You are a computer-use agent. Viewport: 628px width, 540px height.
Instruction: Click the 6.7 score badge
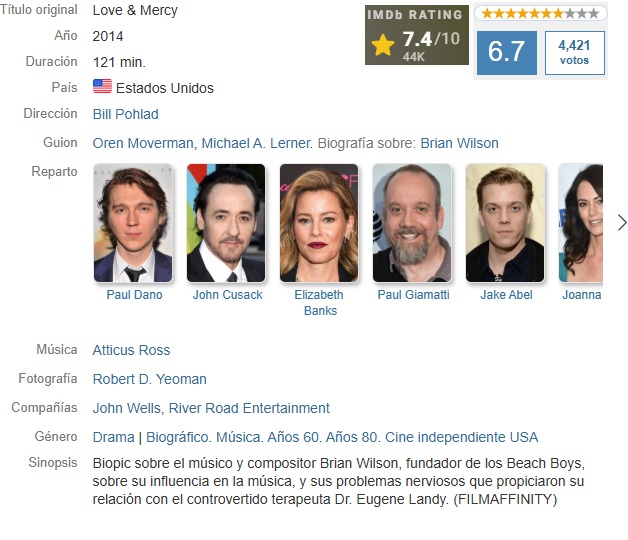tap(507, 52)
